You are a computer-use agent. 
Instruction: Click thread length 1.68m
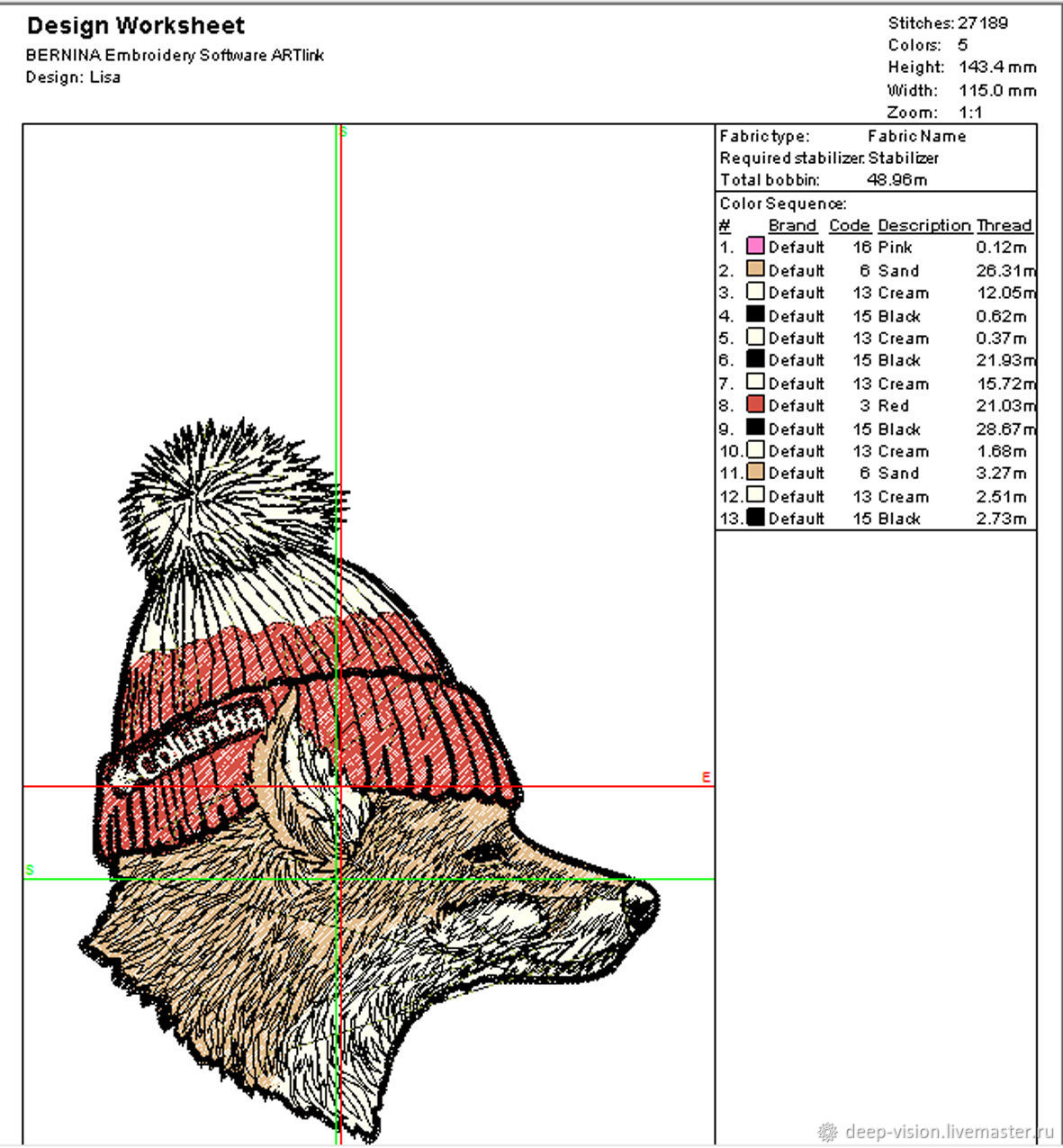point(1001,451)
